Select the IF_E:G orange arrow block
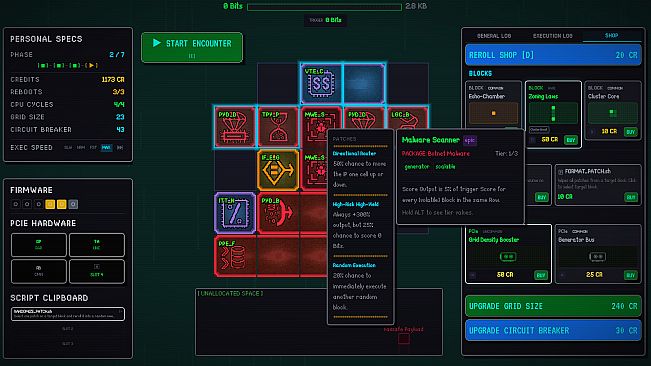651x366 pixels. tap(278, 170)
